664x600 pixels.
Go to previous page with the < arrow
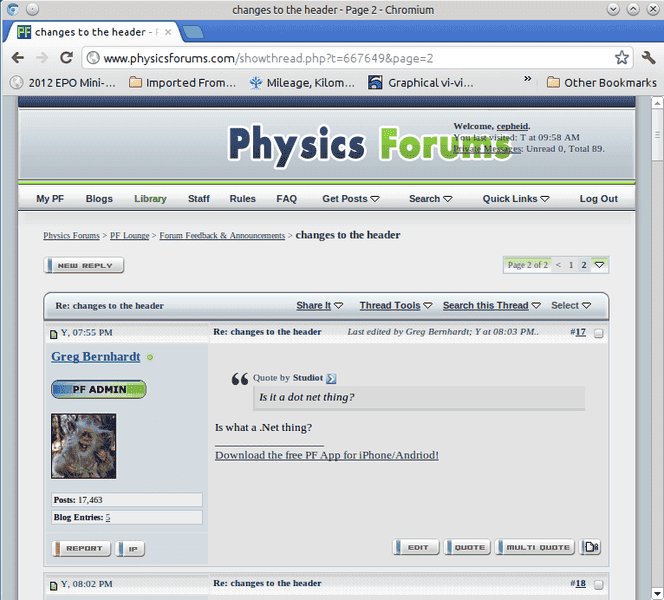point(558,265)
